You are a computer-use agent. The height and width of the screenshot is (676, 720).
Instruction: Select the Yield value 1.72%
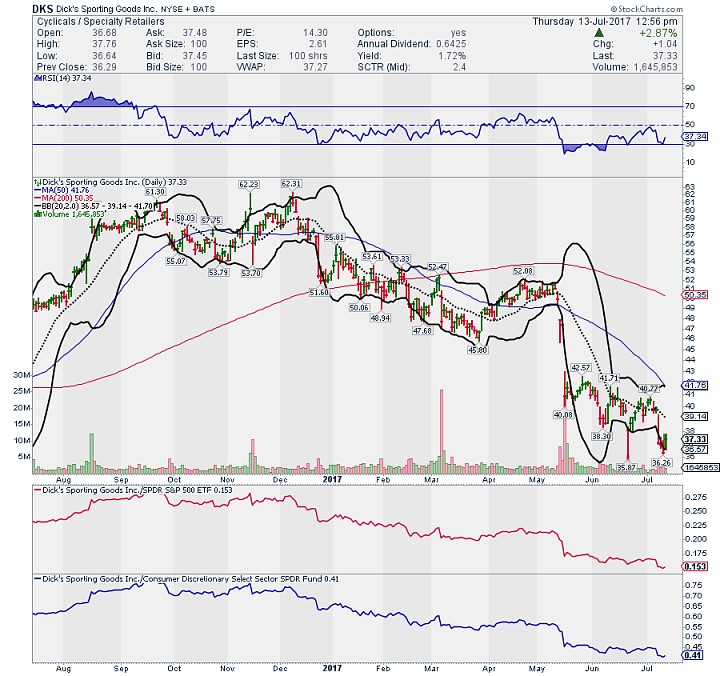[452, 56]
